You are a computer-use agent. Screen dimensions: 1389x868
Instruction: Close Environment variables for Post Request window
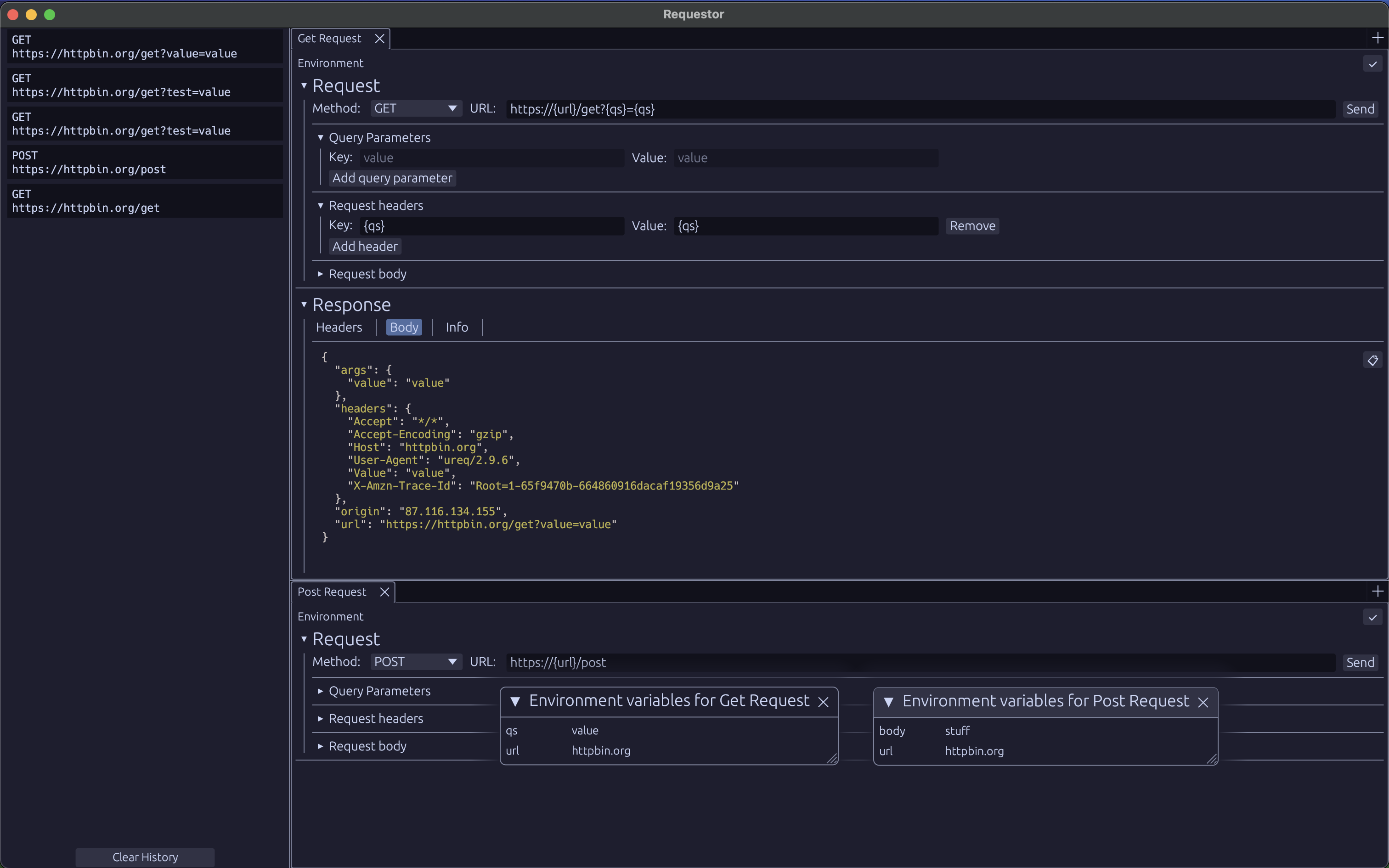[x=1203, y=702]
